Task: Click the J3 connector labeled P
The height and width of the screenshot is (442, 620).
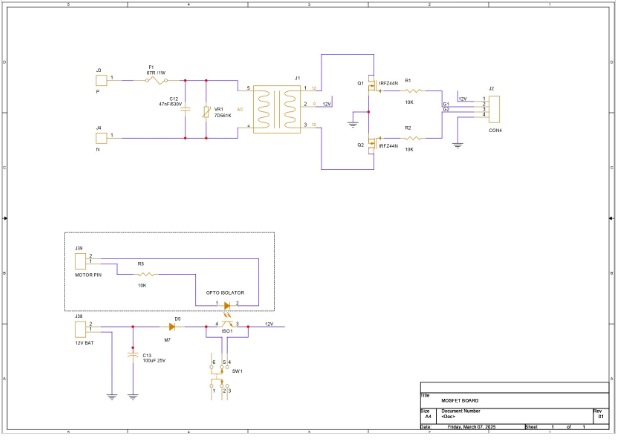Action: [99, 78]
